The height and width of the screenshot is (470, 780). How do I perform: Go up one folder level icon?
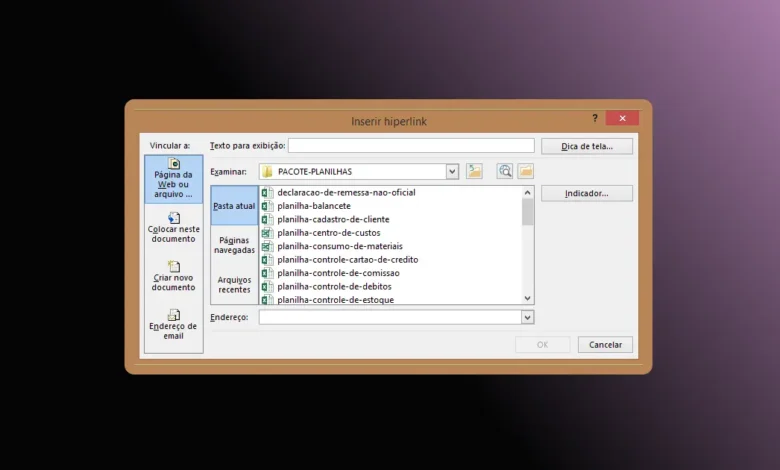pyautogui.click(x=475, y=171)
